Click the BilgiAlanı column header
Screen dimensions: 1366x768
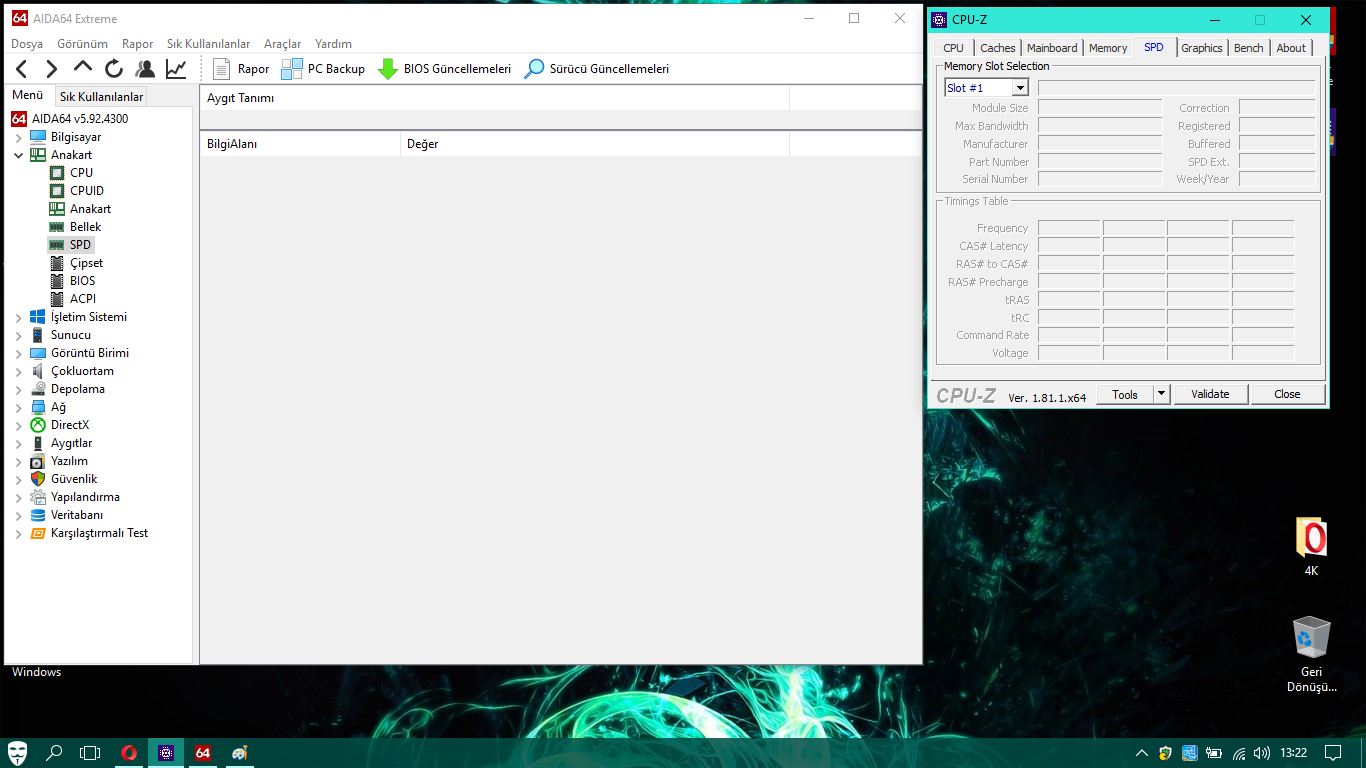[300, 144]
